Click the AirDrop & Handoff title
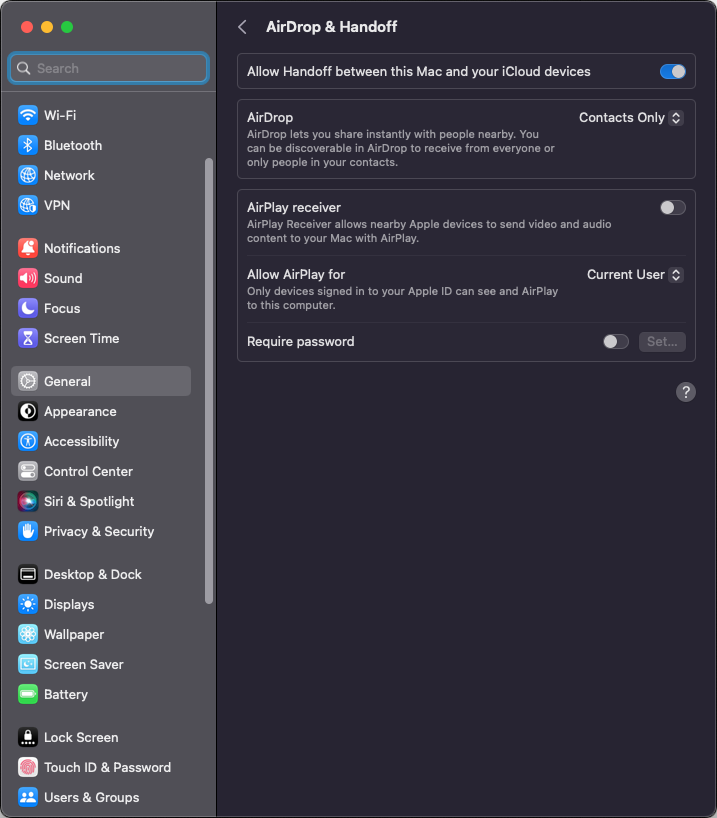Screen dimensions: 717x818 pos(331,27)
